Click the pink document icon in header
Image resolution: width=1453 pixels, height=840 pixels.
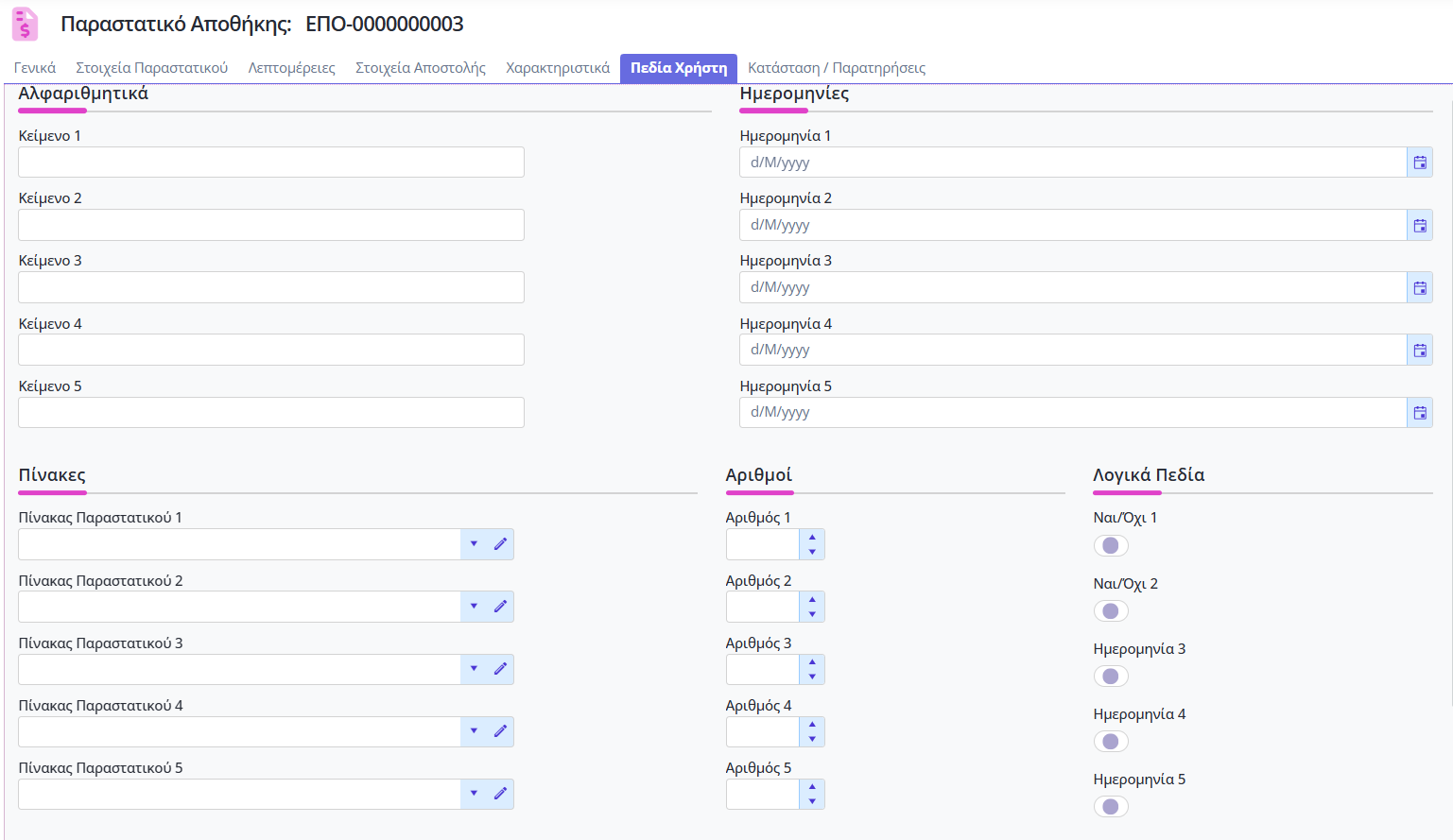coord(25,25)
